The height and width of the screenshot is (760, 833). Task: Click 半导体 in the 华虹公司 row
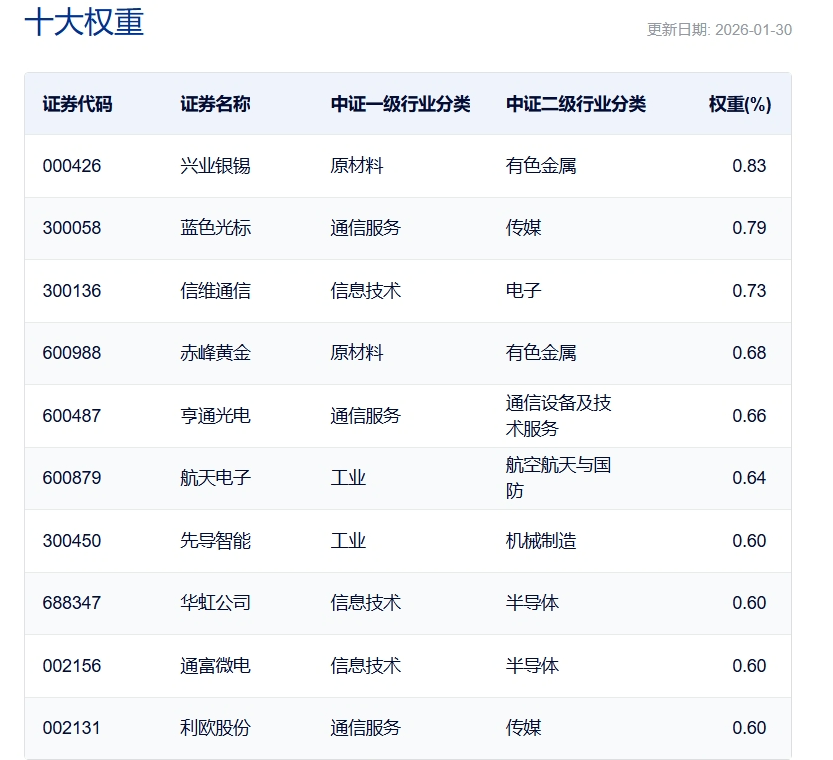pyautogui.click(x=532, y=603)
